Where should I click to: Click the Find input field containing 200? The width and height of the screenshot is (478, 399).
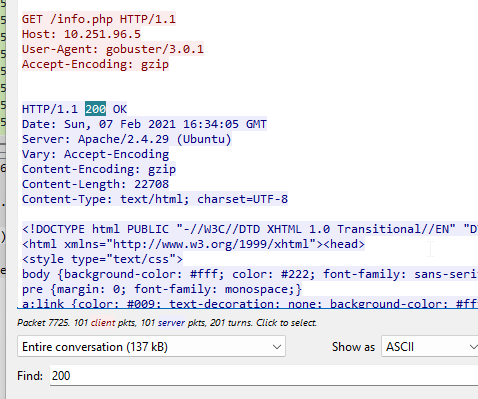(x=264, y=376)
